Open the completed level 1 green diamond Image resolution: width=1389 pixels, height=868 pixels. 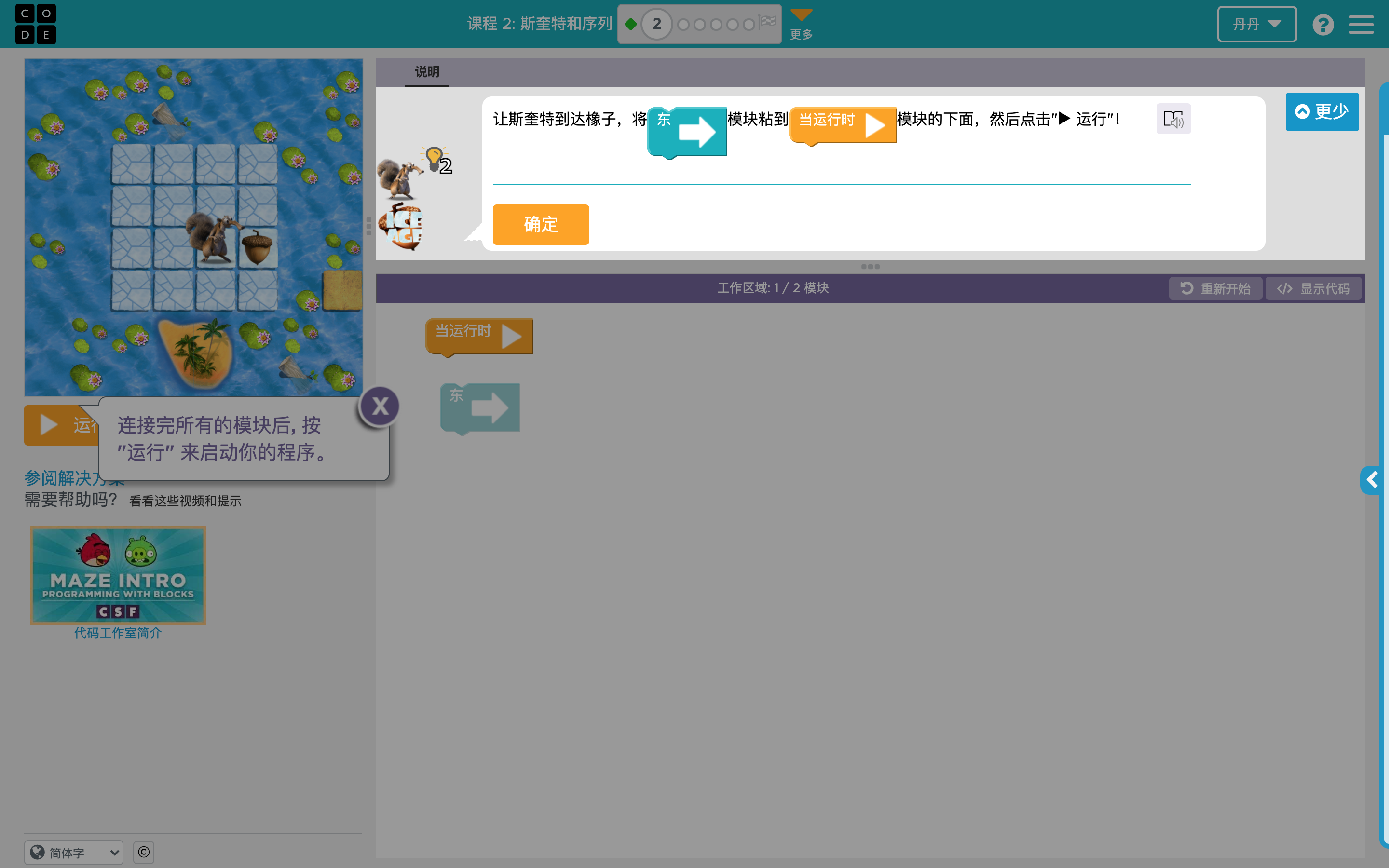[x=631, y=24]
